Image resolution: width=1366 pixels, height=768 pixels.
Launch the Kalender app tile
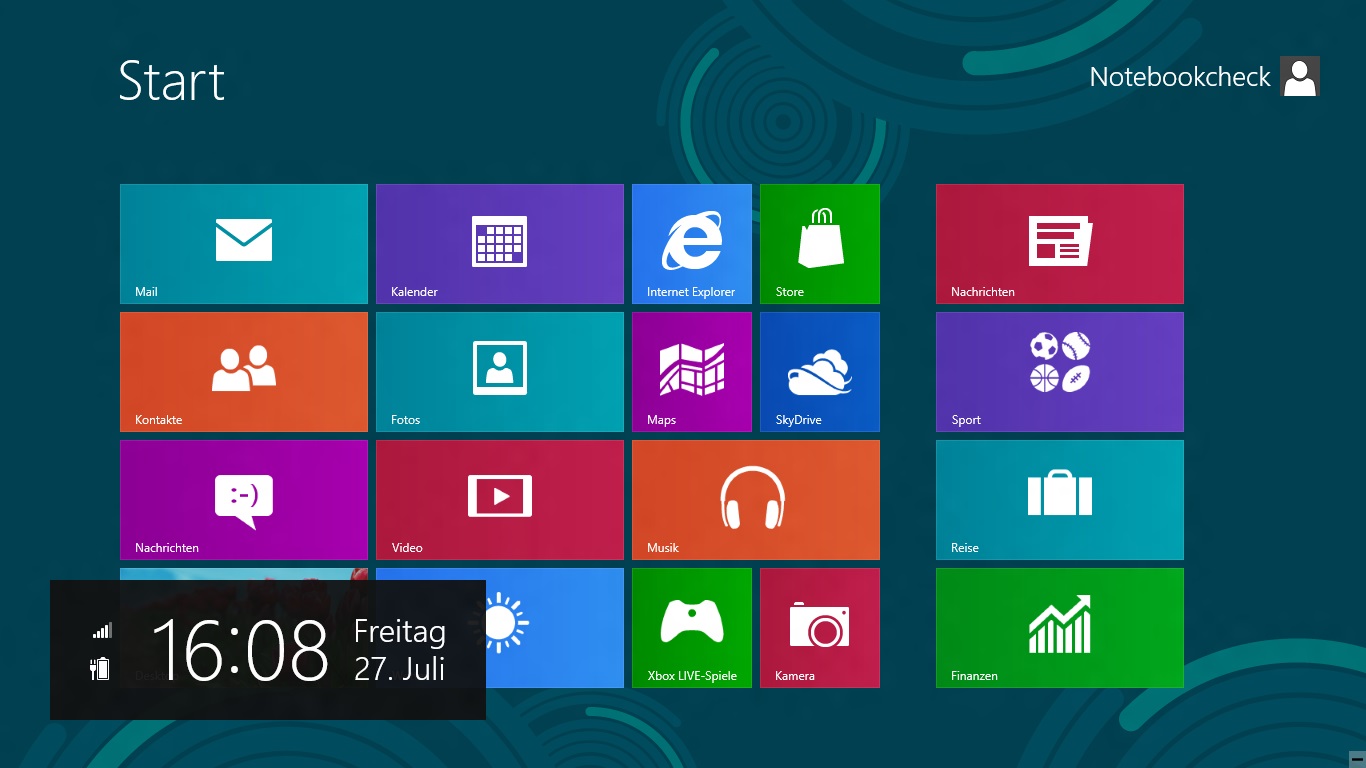[x=500, y=244]
